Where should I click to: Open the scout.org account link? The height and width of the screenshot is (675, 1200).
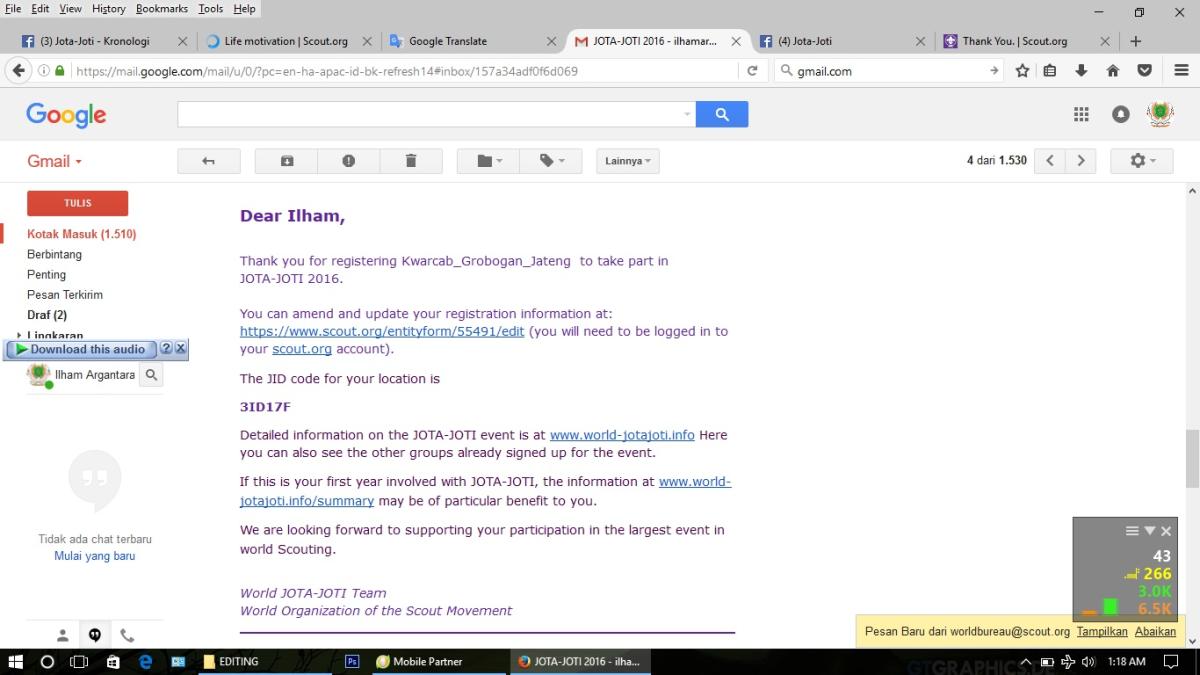[302, 349]
